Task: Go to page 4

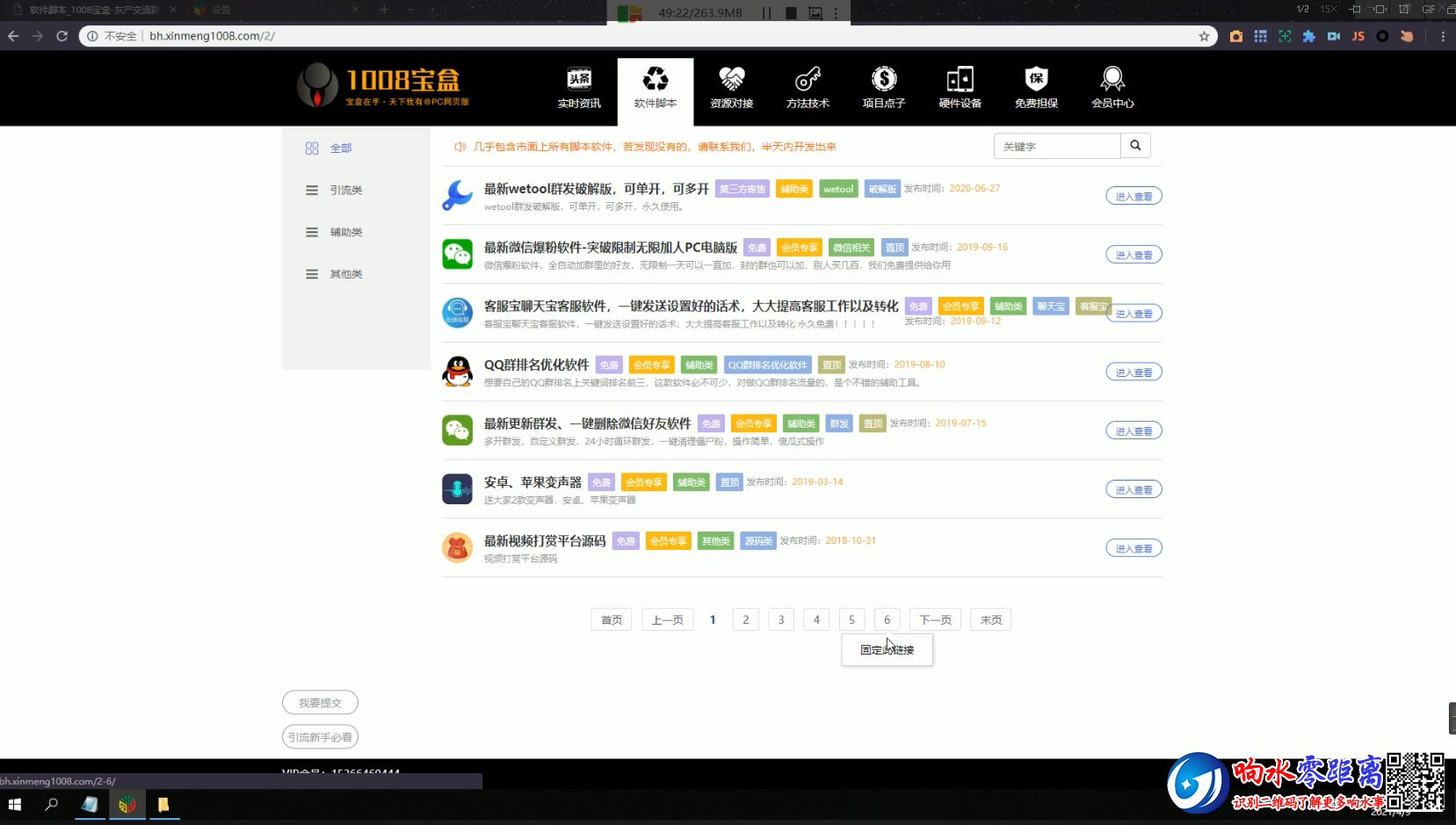Action: coord(816,619)
